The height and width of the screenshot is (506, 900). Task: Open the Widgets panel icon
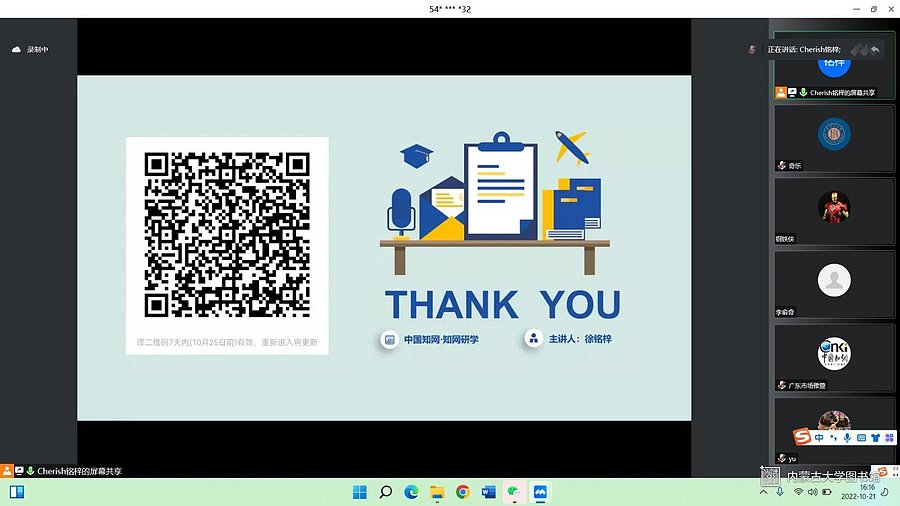coord(17,492)
